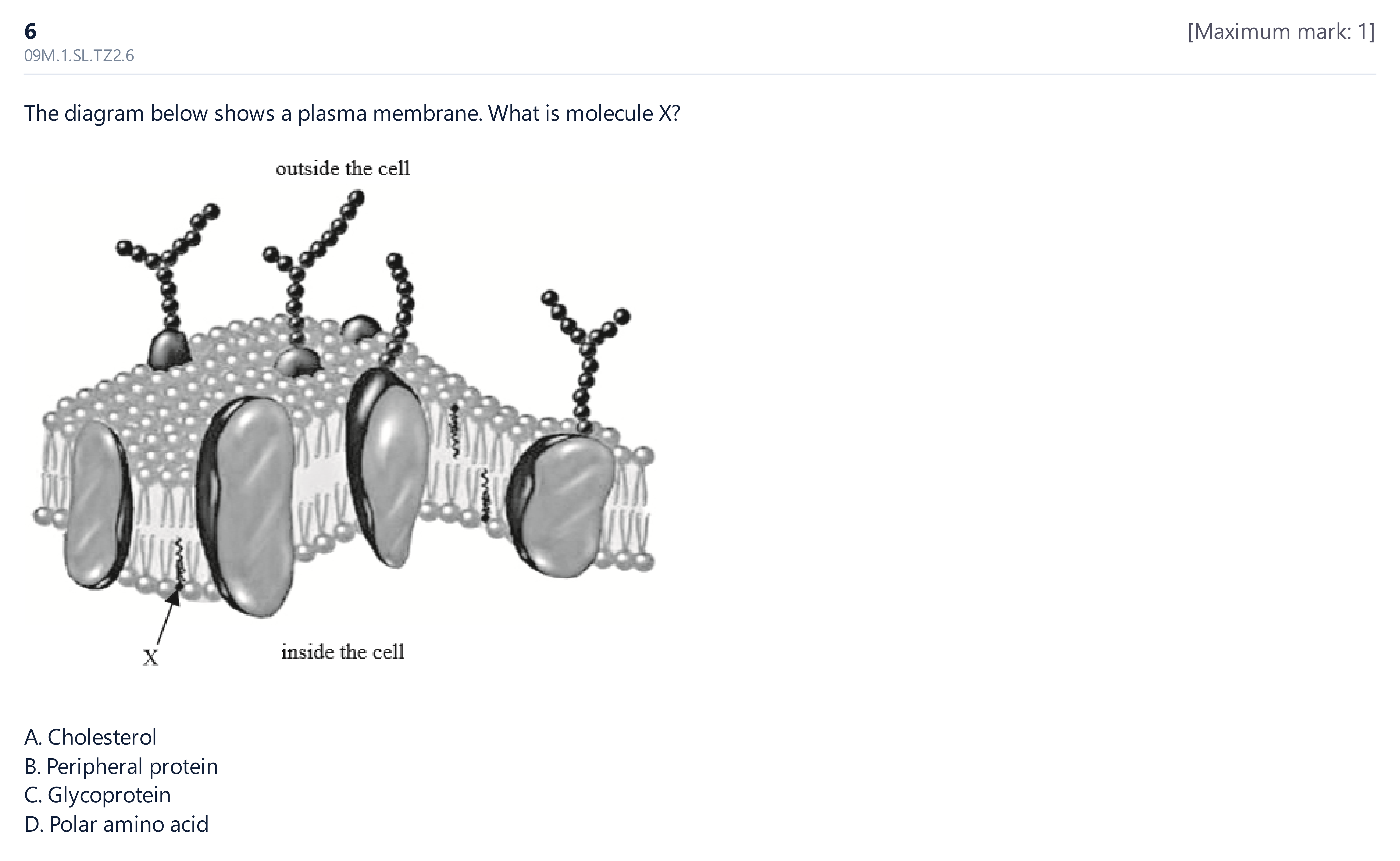Click the X label below the membrane

click(150, 658)
